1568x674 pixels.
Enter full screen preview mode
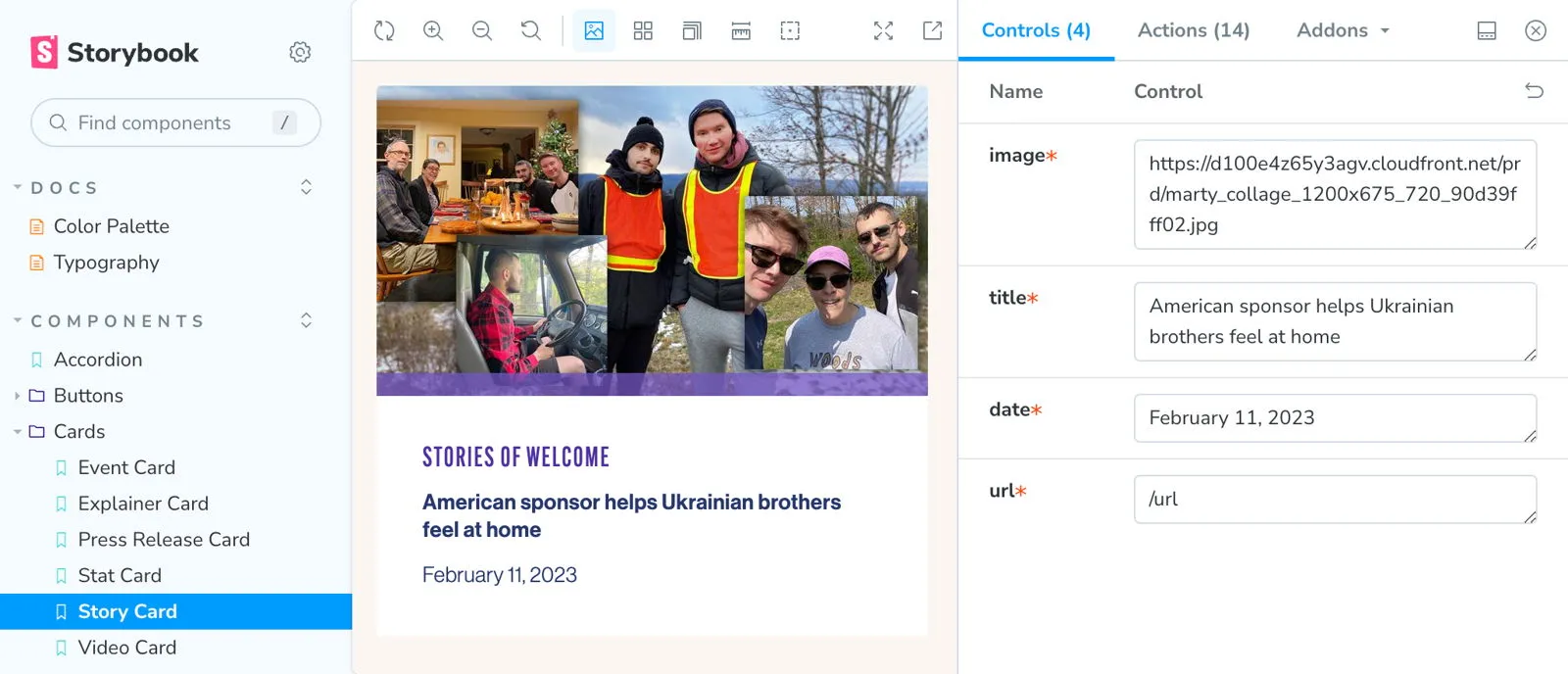[883, 30]
